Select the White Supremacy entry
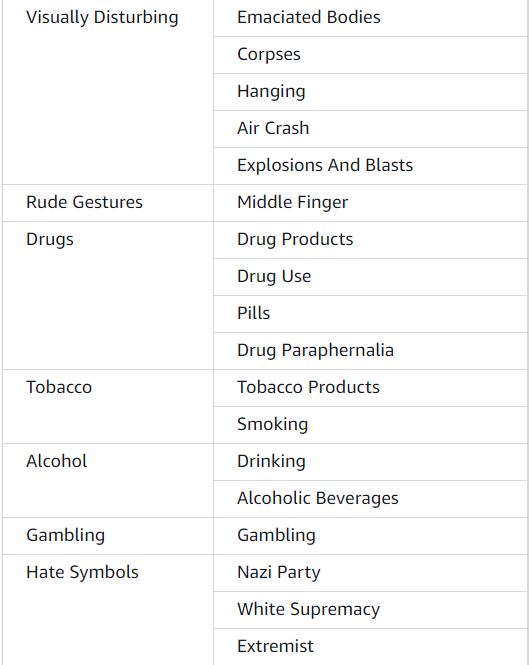This screenshot has width=529, height=665. point(370,609)
